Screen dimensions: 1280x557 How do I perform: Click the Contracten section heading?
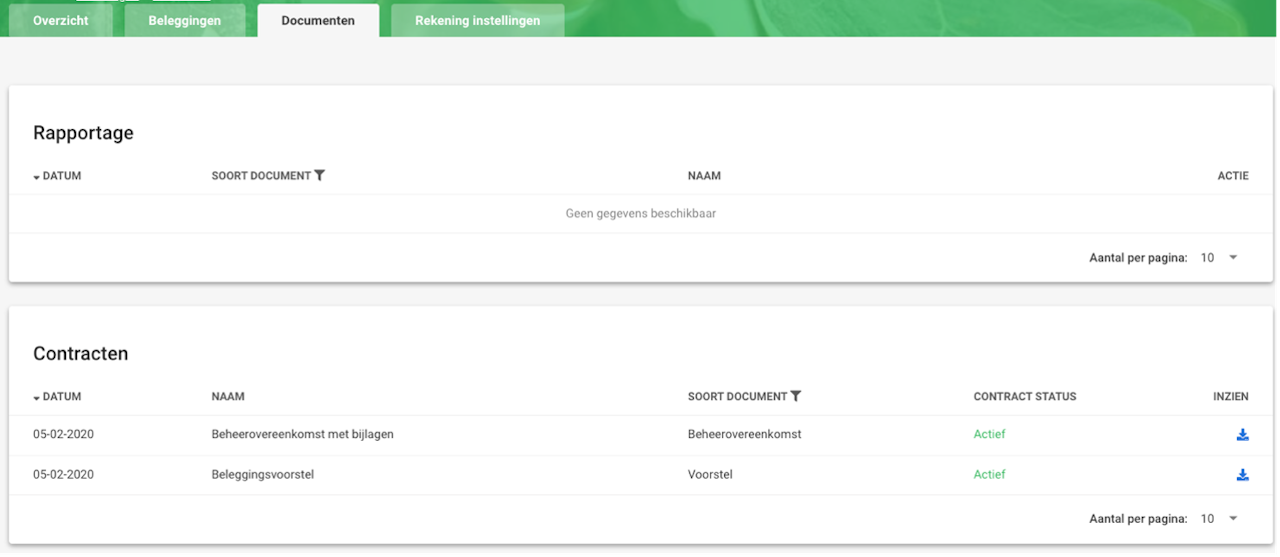point(81,354)
